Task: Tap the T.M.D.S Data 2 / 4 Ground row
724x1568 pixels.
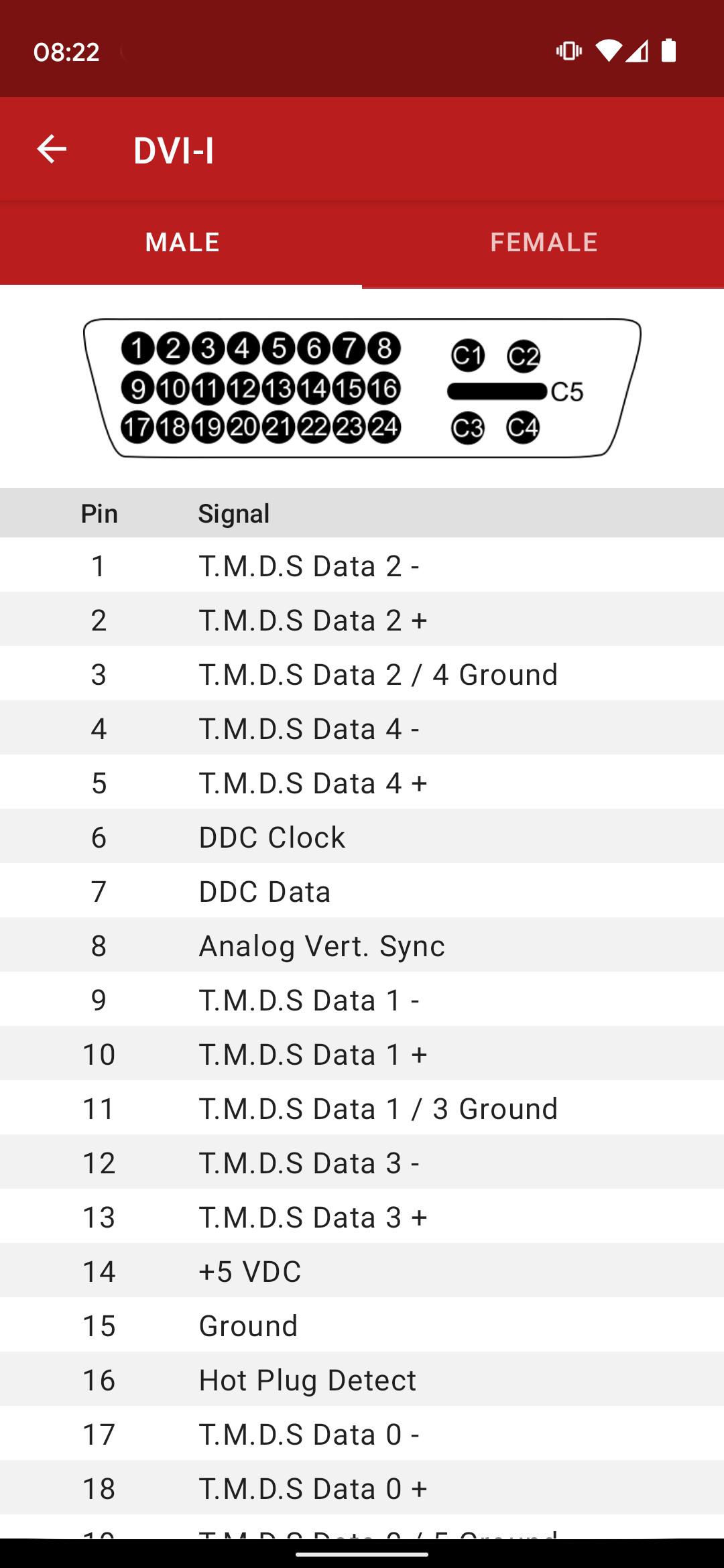Action: point(362,674)
